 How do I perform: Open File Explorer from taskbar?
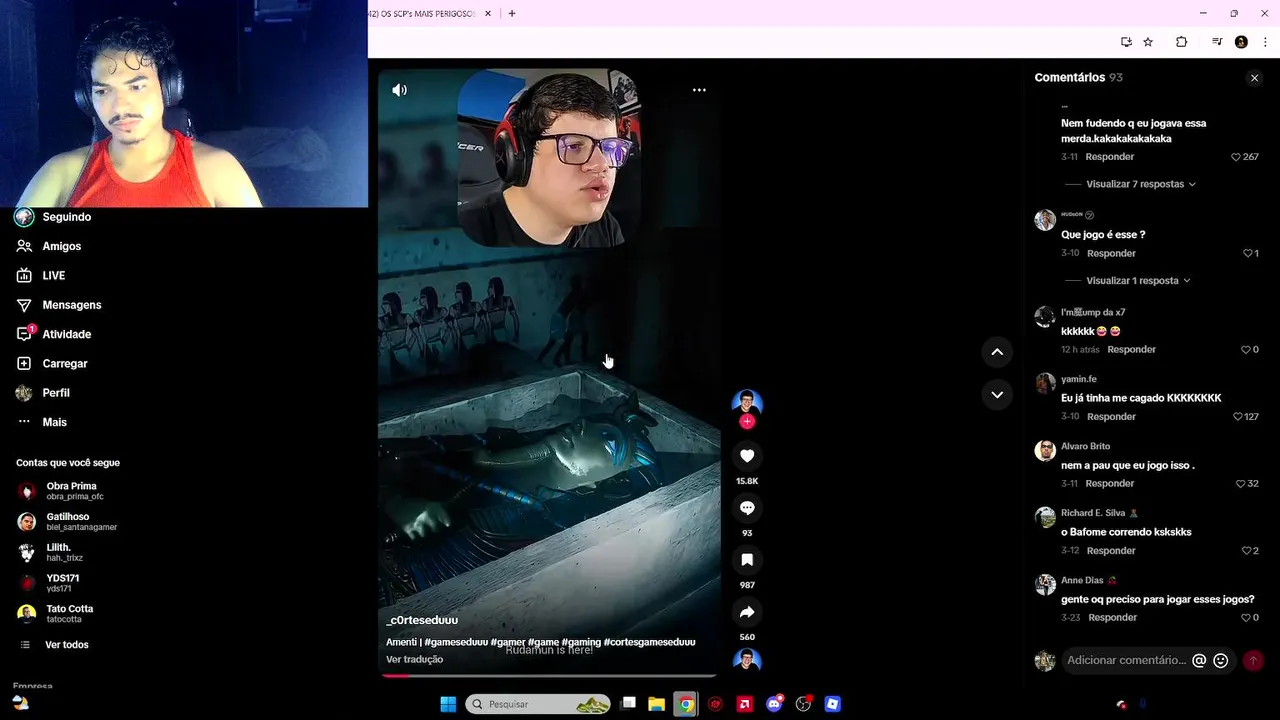tap(657, 704)
